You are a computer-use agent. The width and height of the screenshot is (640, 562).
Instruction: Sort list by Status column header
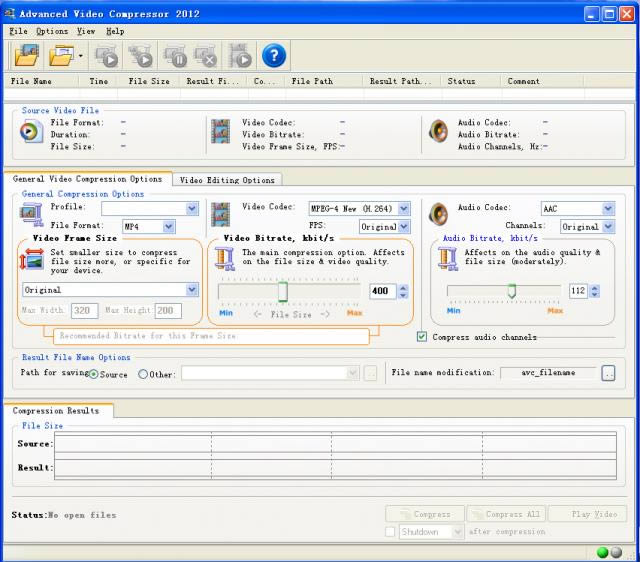pyautogui.click(x=471, y=81)
